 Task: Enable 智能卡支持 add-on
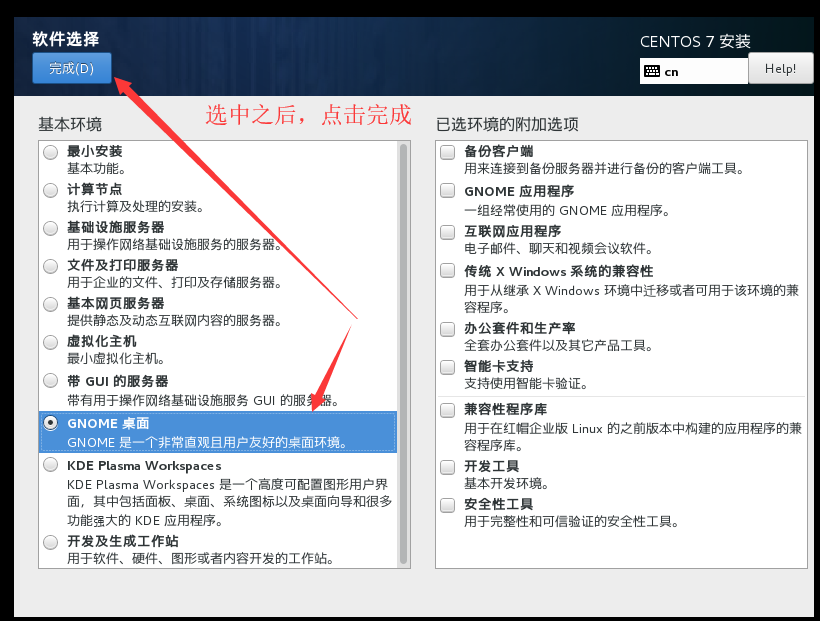[x=446, y=366]
